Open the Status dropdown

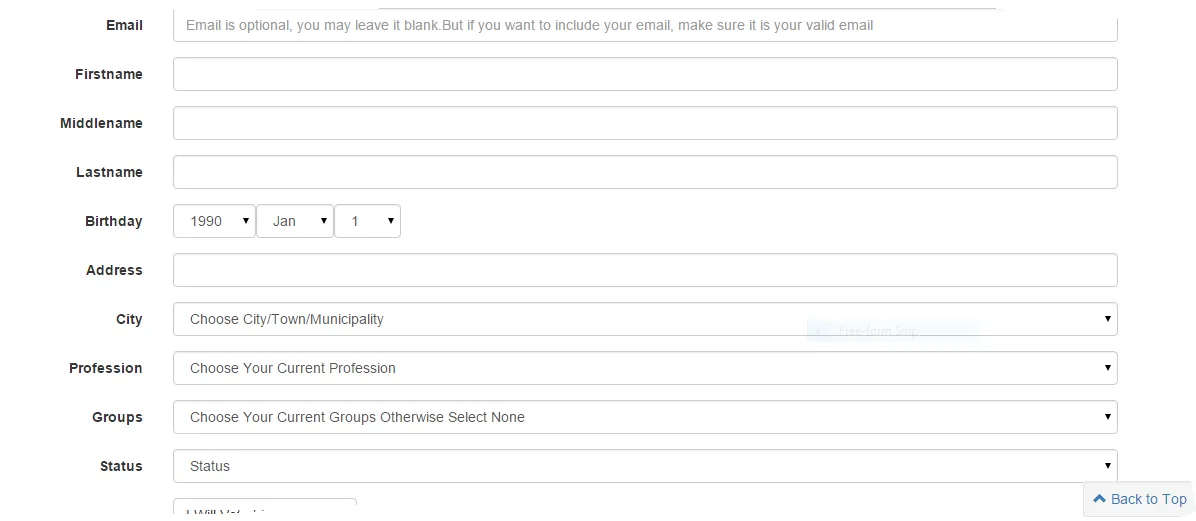644,466
